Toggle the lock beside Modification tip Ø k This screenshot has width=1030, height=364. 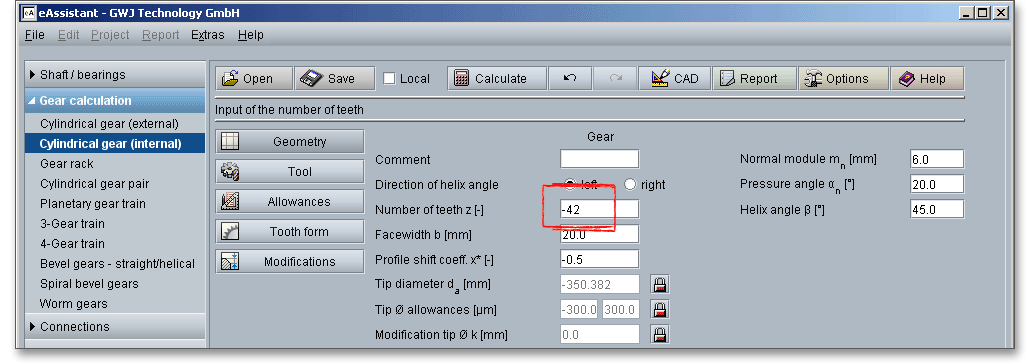pyautogui.click(x=660, y=334)
